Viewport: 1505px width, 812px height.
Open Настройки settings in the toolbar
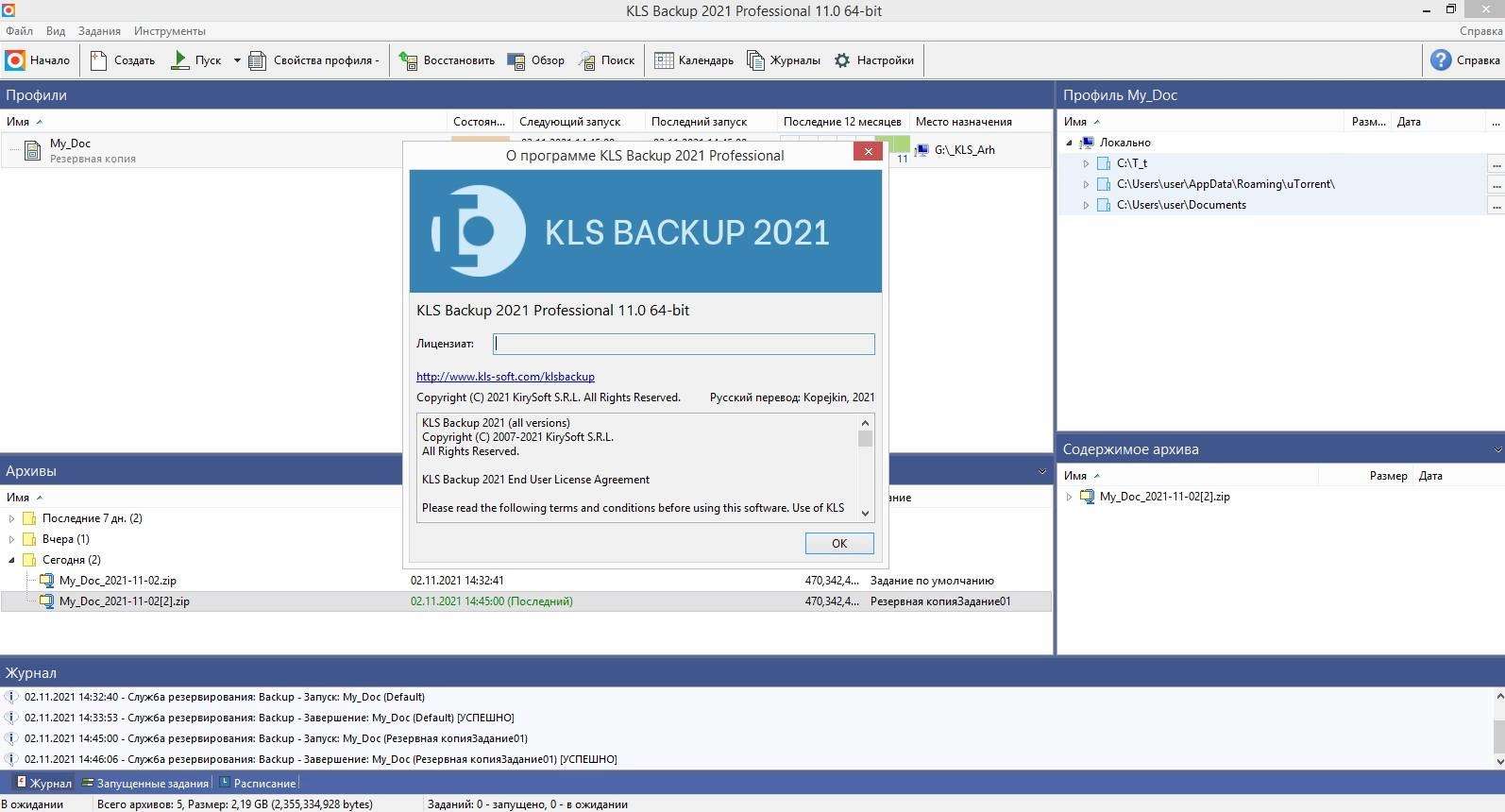click(x=874, y=60)
